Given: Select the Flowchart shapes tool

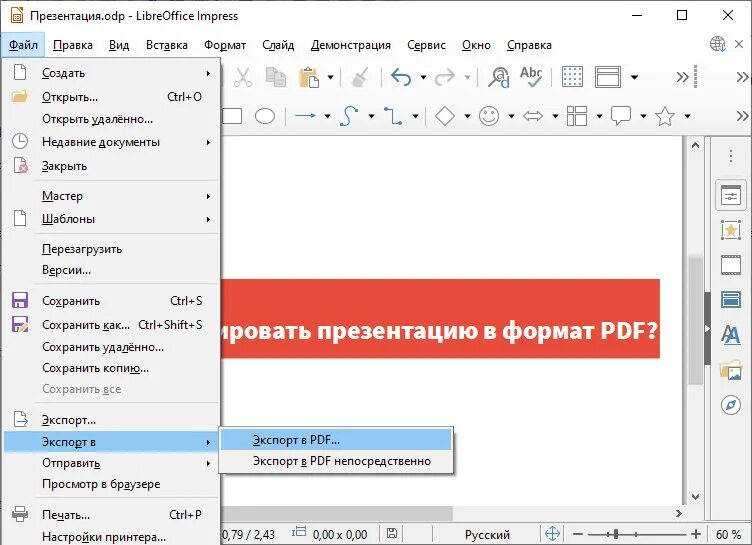Looking at the screenshot, I should [x=576, y=116].
